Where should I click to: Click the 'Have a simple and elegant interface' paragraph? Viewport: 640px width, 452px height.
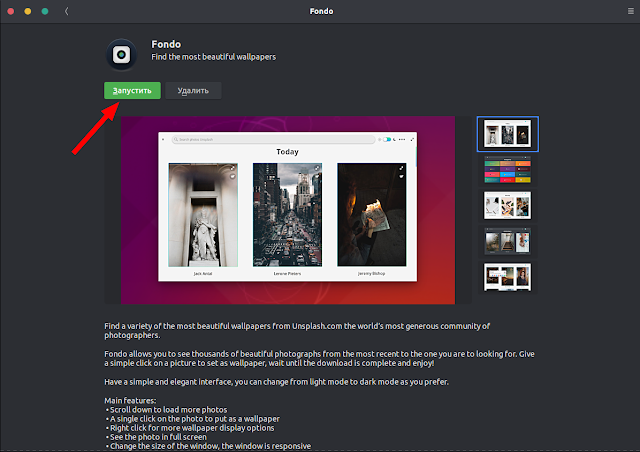[x=276, y=382]
